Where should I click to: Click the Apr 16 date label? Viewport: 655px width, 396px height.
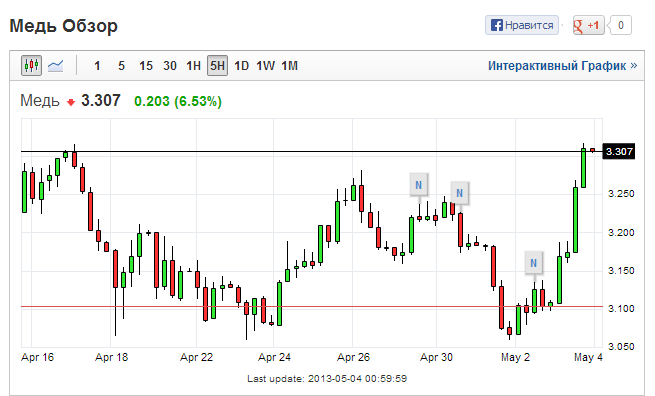click(x=38, y=358)
